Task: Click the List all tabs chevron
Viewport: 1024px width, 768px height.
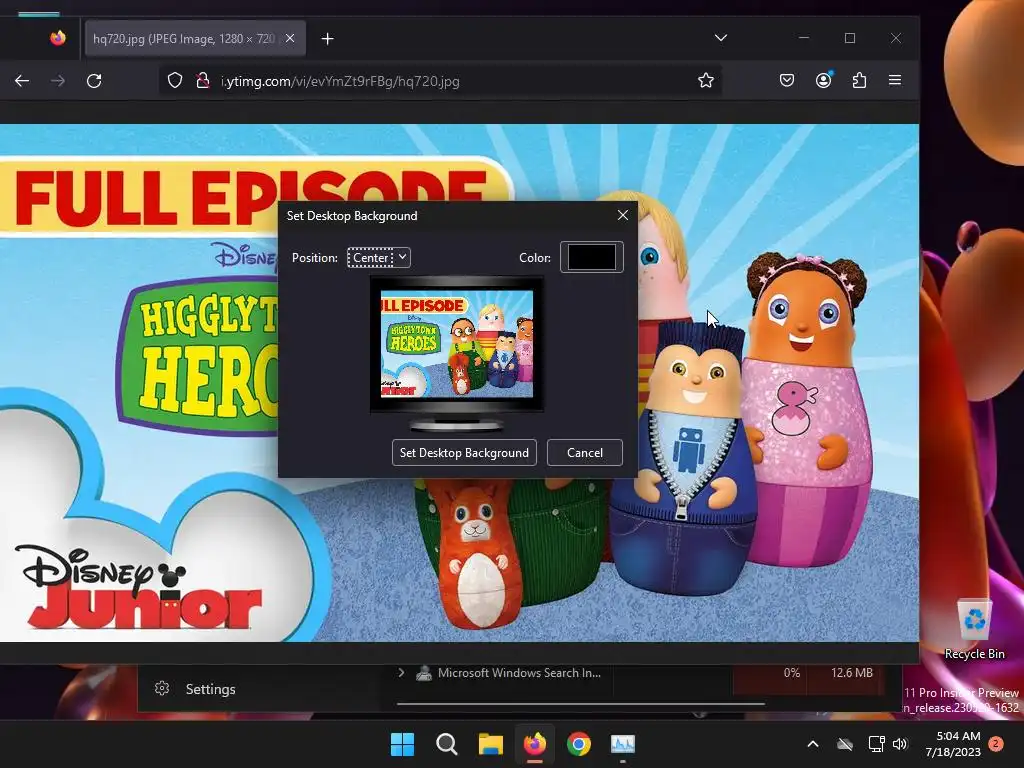Action: (720, 38)
